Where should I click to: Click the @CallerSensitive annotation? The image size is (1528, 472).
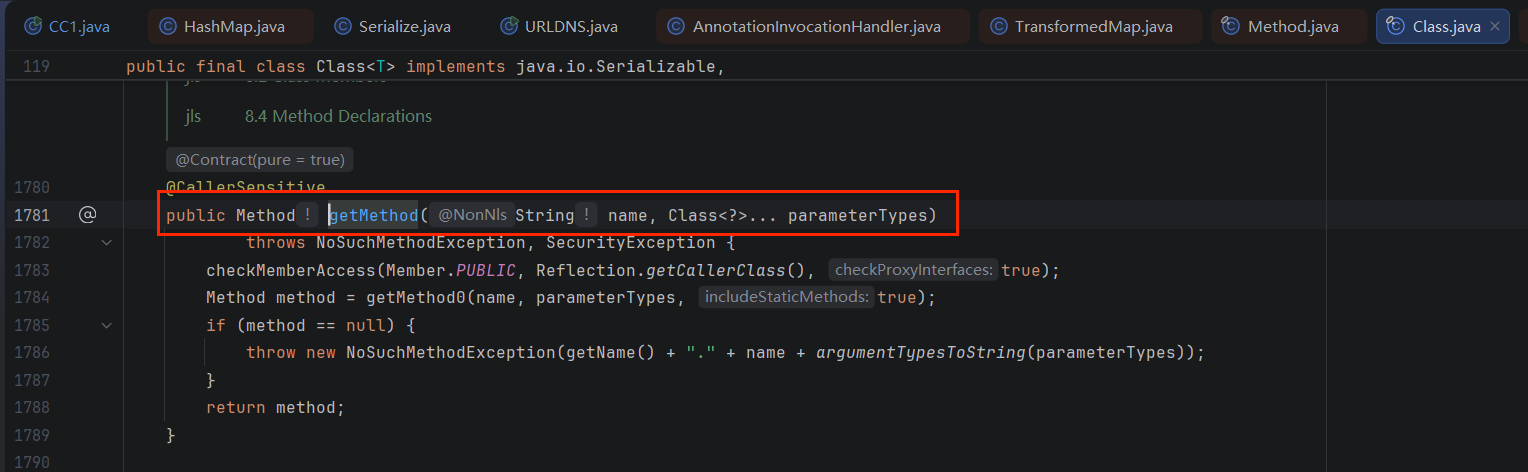click(245, 187)
